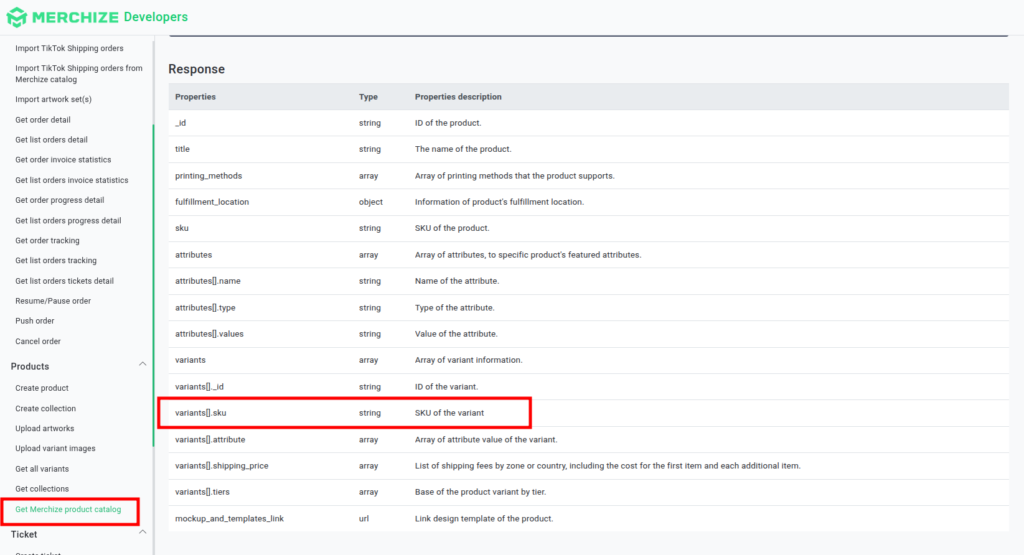Screen dimensions: 1024x555
Task: Click the Properties description column header
Action: point(458,97)
